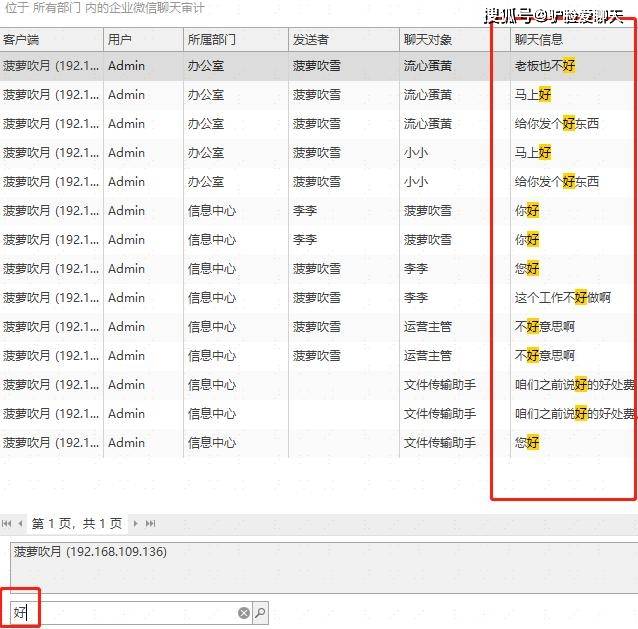Select the message 这个工作不好做啊

coord(563,298)
